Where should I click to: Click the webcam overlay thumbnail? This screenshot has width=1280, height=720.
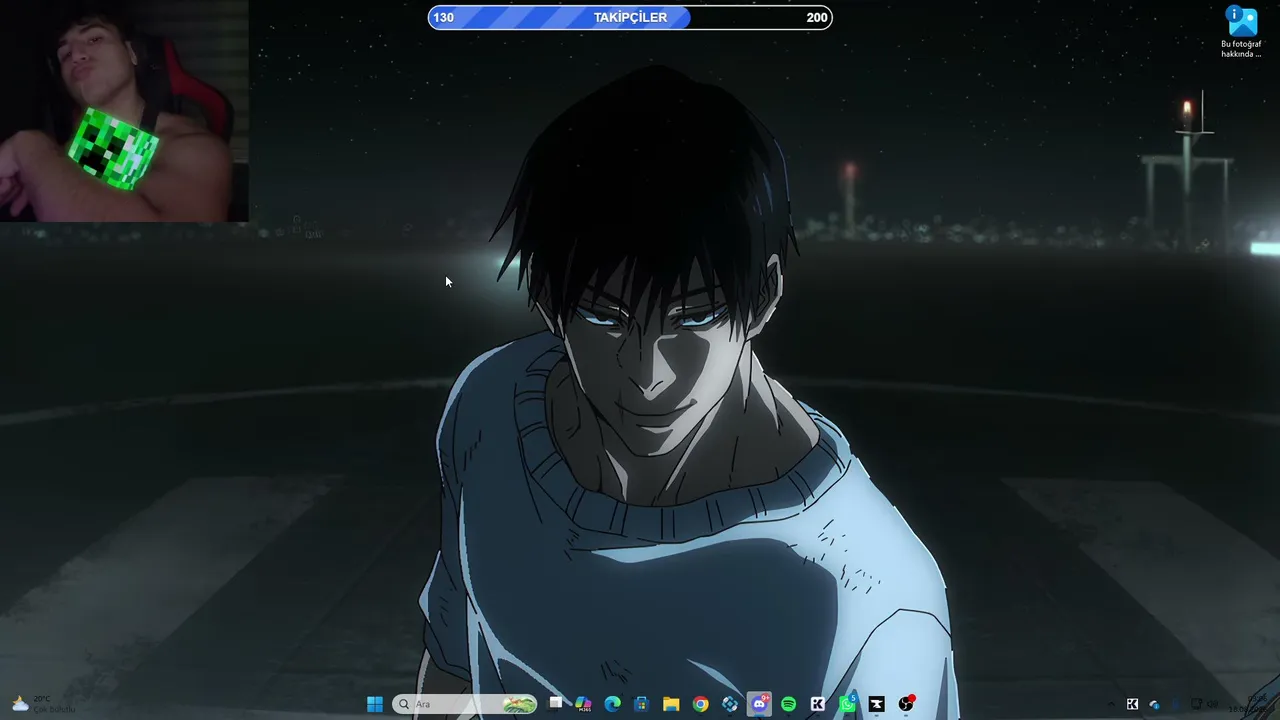tap(124, 110)
